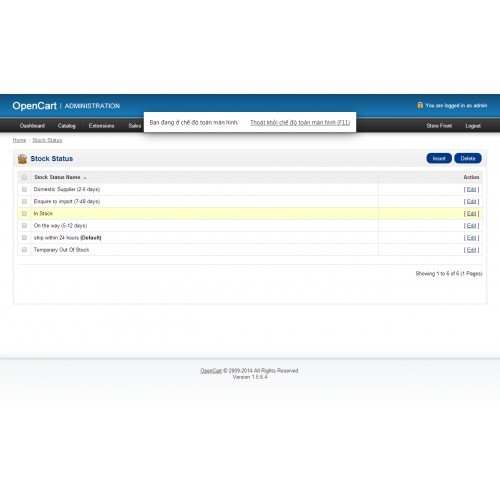Edit the ship within 24 hours status
This screenshot has width=500, height=500.
[x=471, y=238]
